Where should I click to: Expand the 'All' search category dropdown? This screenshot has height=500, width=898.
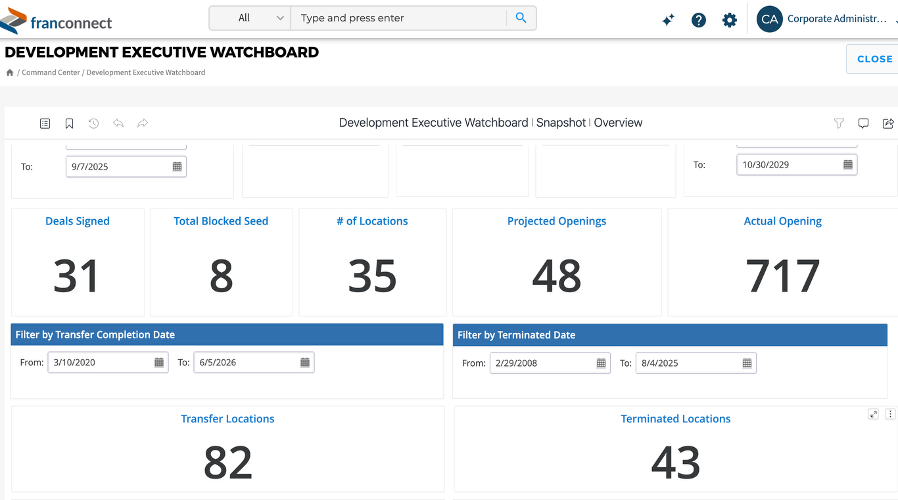[x=250, y=18]
